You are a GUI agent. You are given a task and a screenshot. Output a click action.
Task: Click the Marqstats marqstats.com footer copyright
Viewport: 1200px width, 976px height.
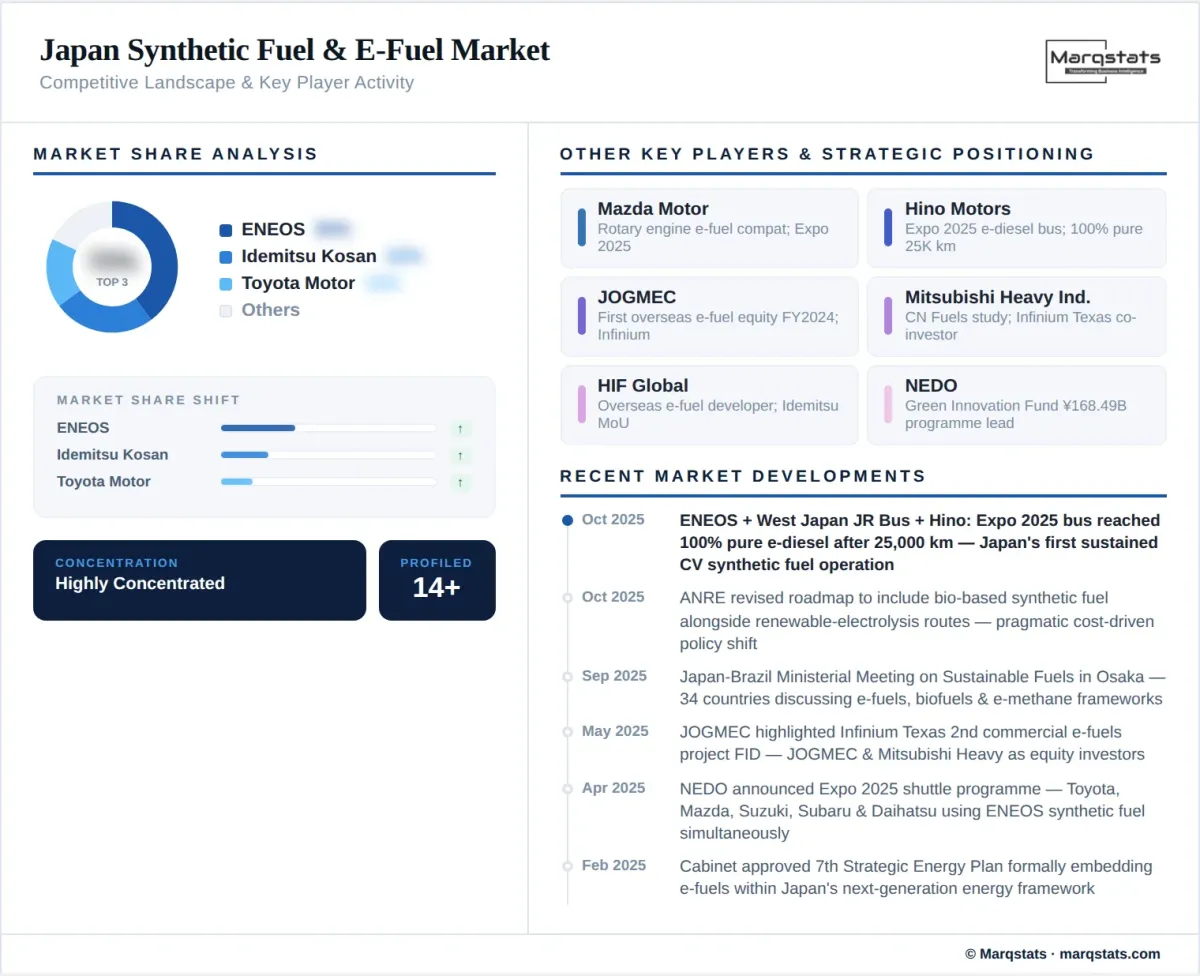(1063, 954)
